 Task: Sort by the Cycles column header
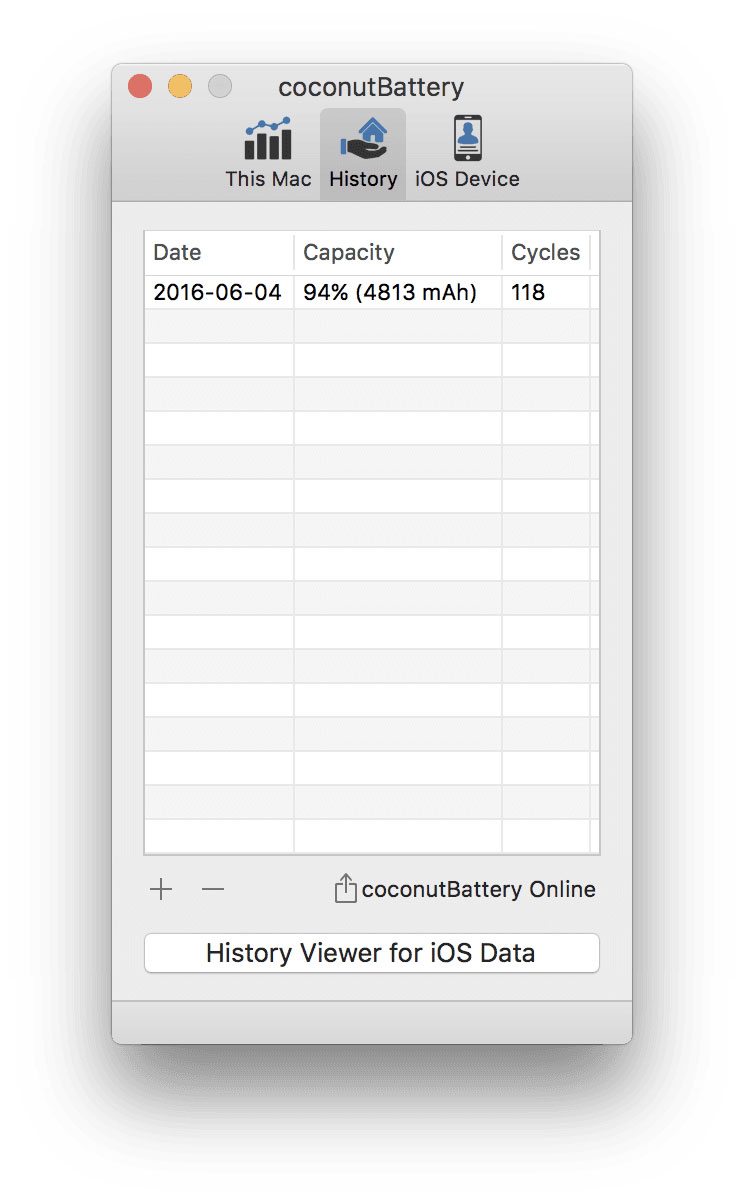click(545, 253)
